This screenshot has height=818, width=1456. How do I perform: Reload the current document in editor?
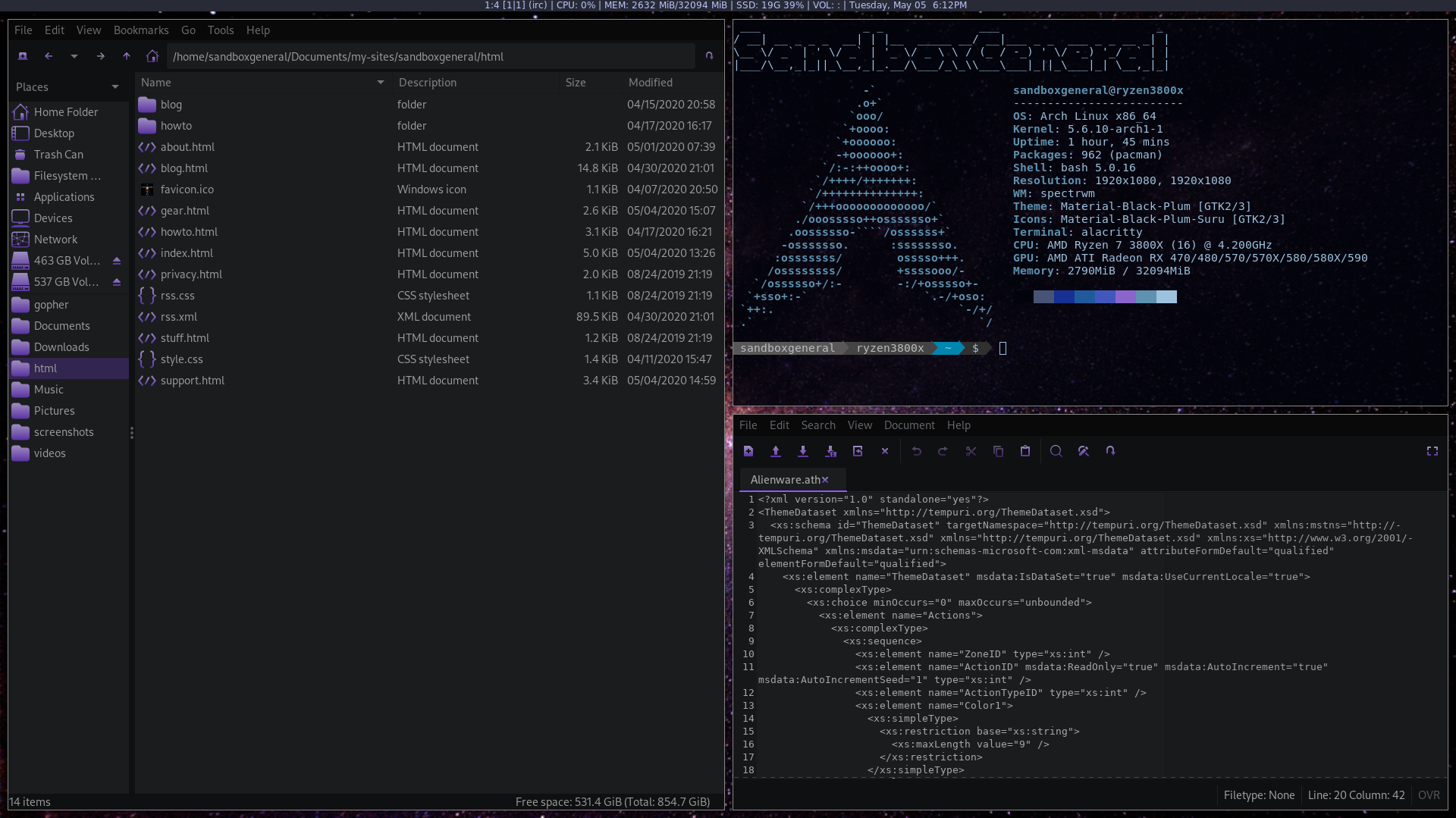click(858, 451)
